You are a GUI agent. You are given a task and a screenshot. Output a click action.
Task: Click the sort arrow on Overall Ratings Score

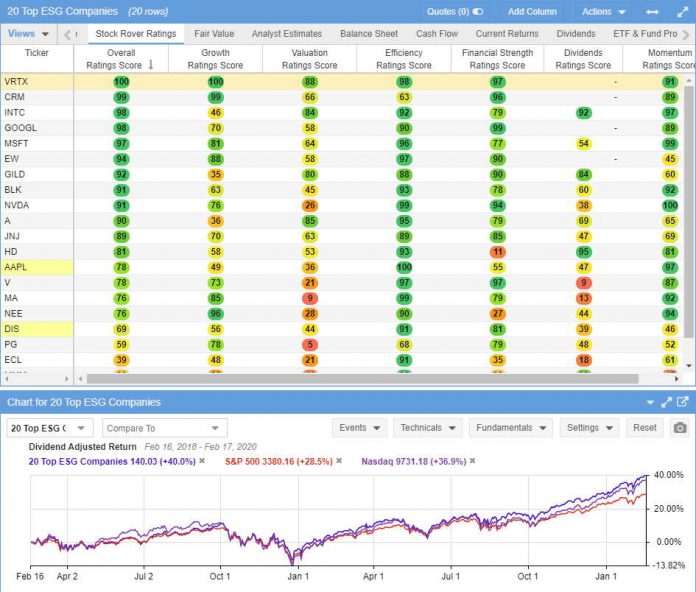151,65
